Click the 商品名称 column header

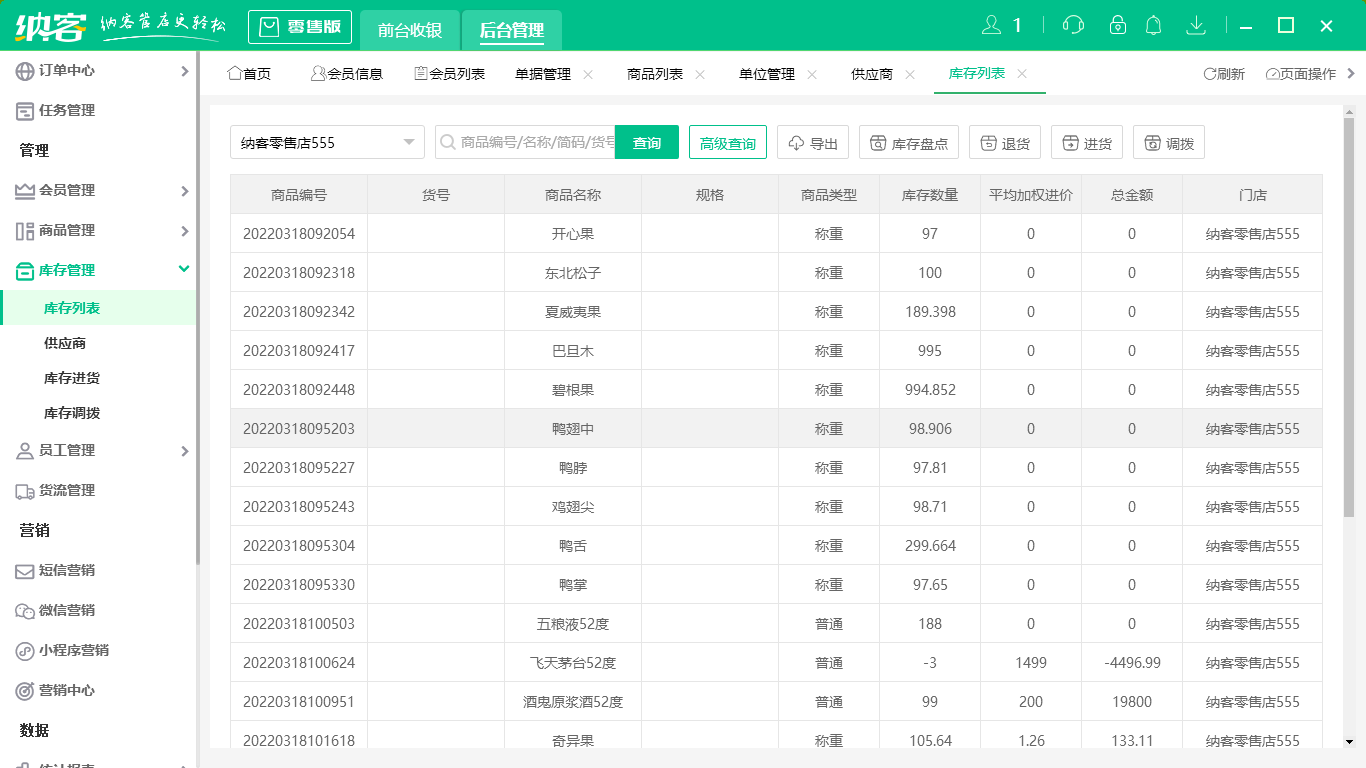click(x=573, y=195)
